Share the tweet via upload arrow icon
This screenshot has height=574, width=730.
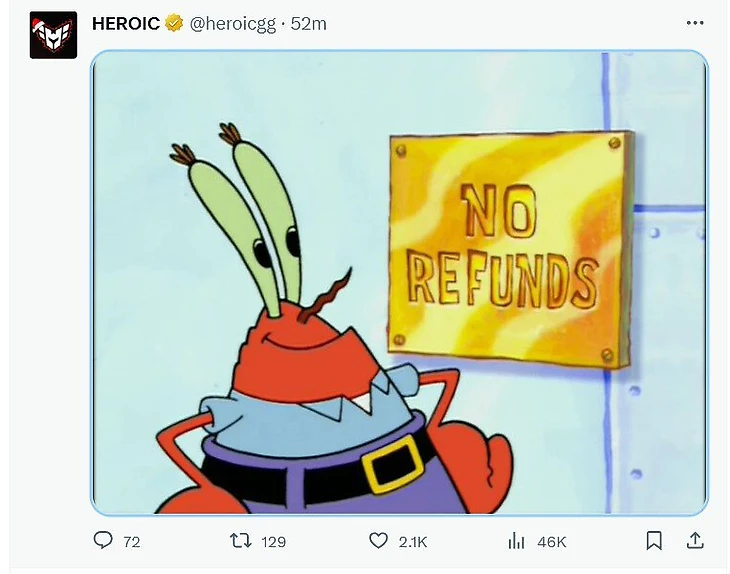point(695,540)
